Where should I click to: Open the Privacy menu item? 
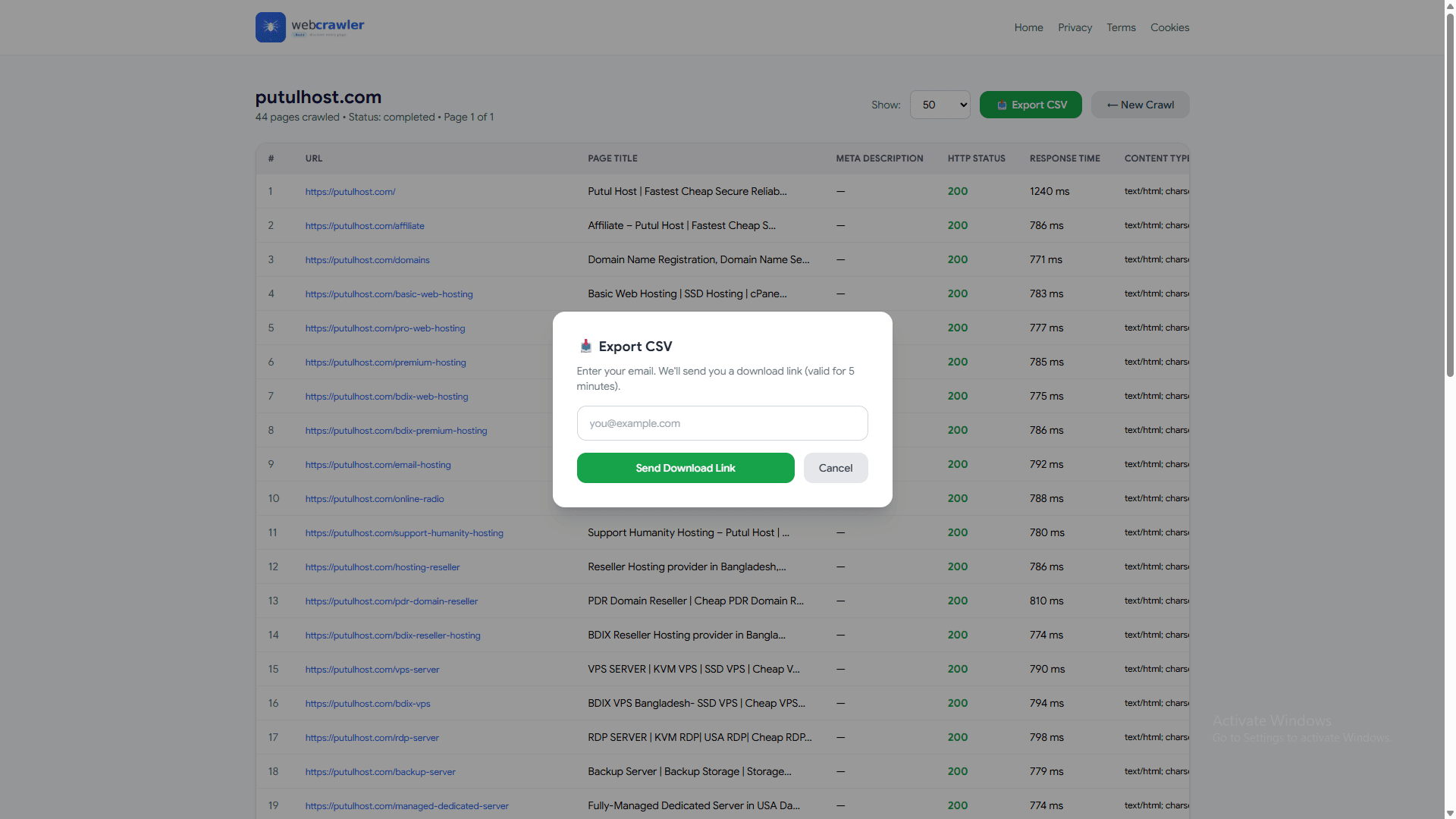1075,27
